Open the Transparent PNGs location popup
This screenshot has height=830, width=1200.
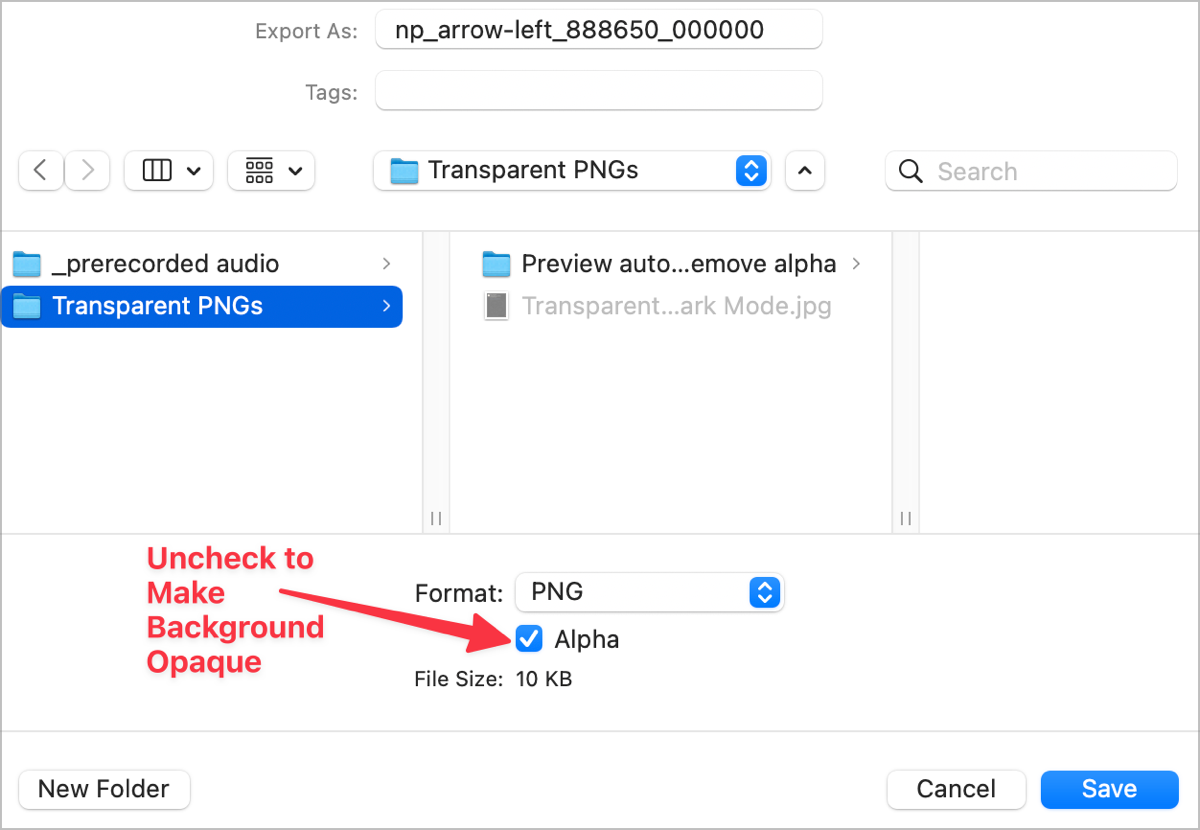pyautogui.click(x=571, y=171)
